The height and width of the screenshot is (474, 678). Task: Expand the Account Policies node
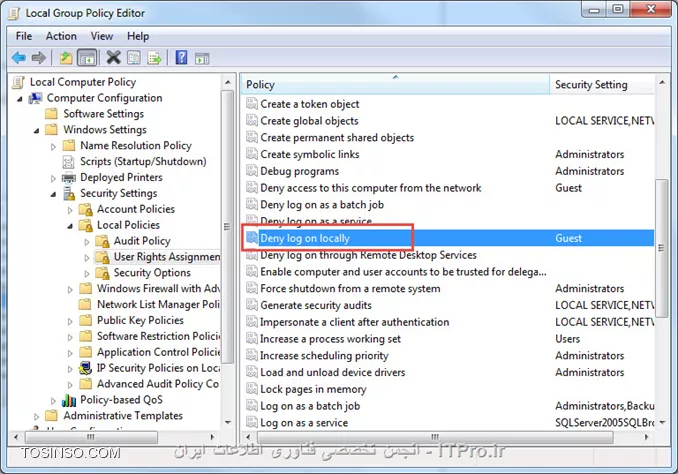(70, 210)
